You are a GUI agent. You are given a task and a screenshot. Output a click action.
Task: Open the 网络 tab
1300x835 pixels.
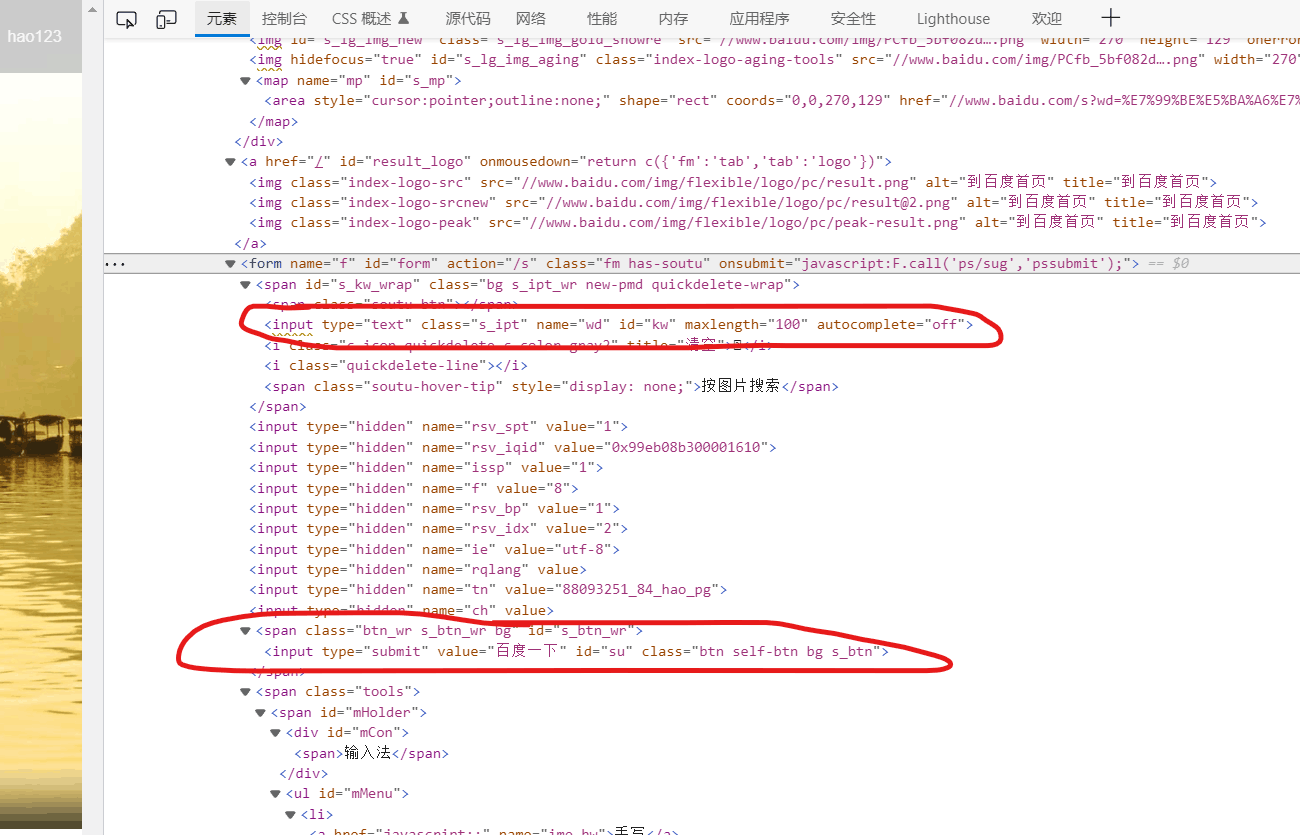(x=531, y=19)
